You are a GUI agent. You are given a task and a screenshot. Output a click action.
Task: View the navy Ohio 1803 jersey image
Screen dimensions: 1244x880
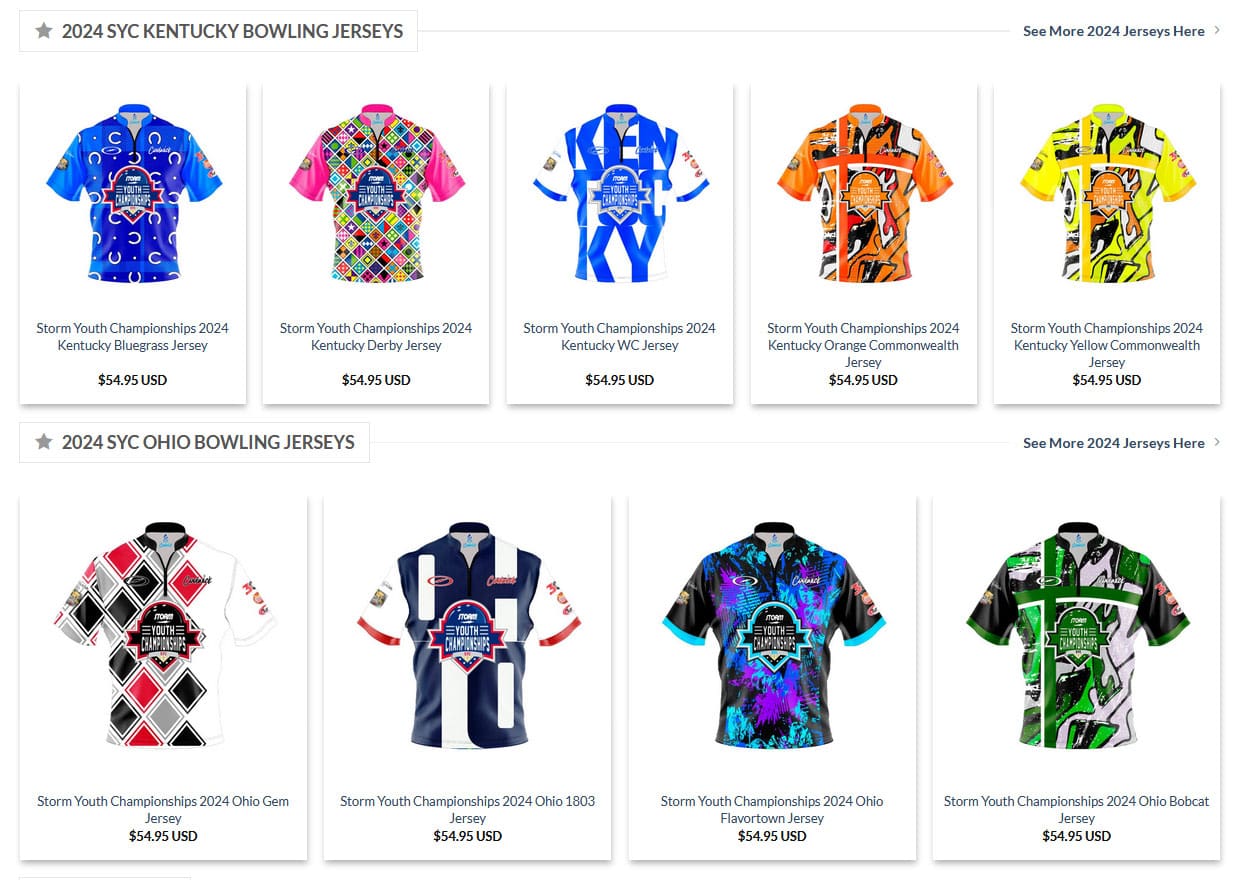tap(468, 635)
